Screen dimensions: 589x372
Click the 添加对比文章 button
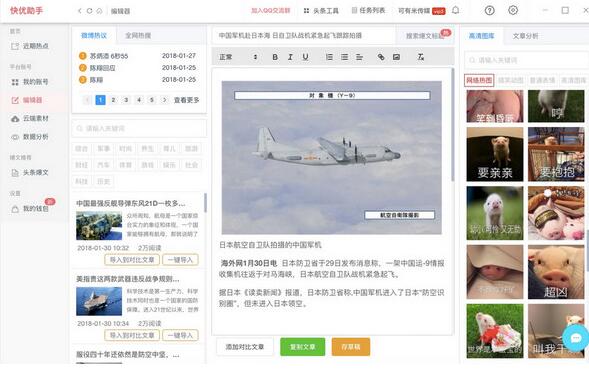pyautogui.click(x=245, y=347)
